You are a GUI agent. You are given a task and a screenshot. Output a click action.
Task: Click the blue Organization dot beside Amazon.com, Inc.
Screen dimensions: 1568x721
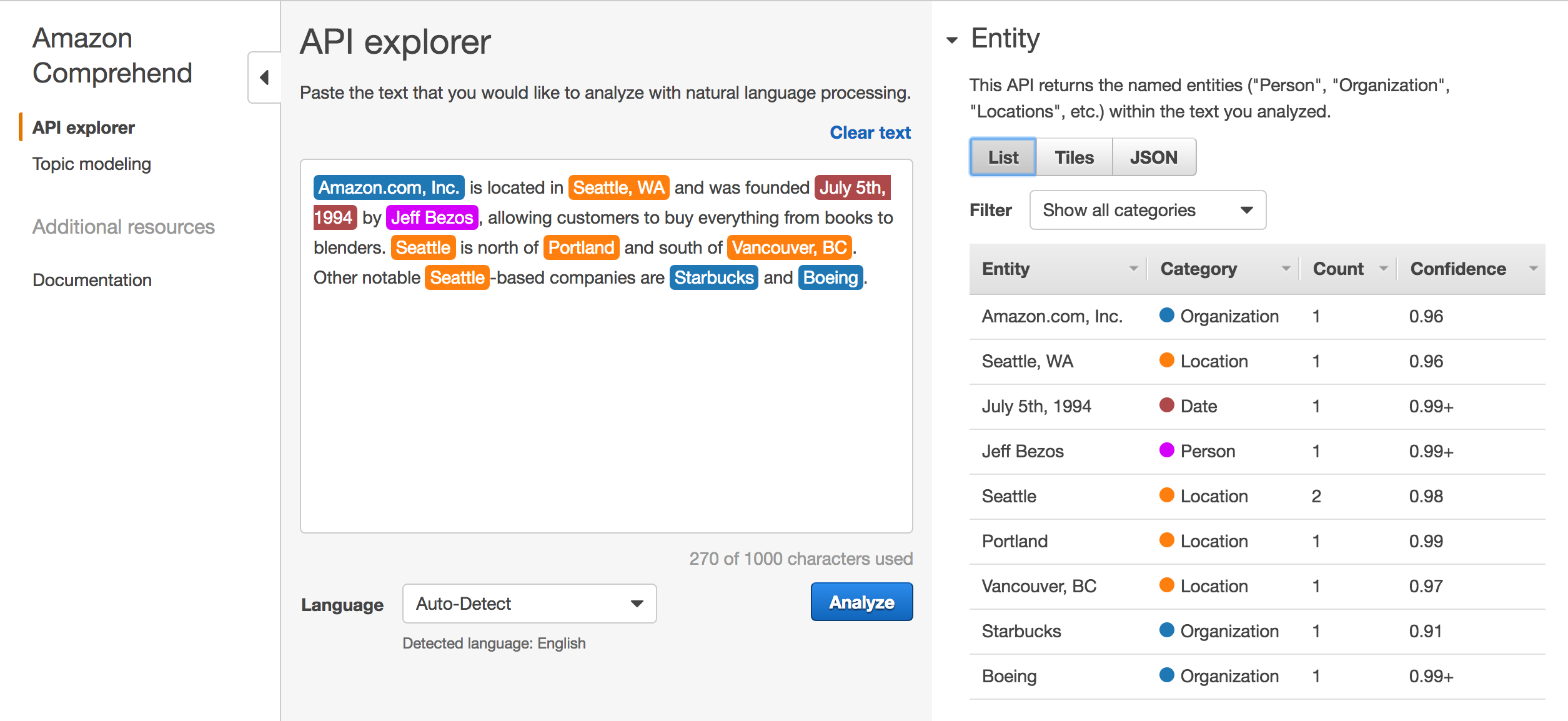coord(1168,316)
